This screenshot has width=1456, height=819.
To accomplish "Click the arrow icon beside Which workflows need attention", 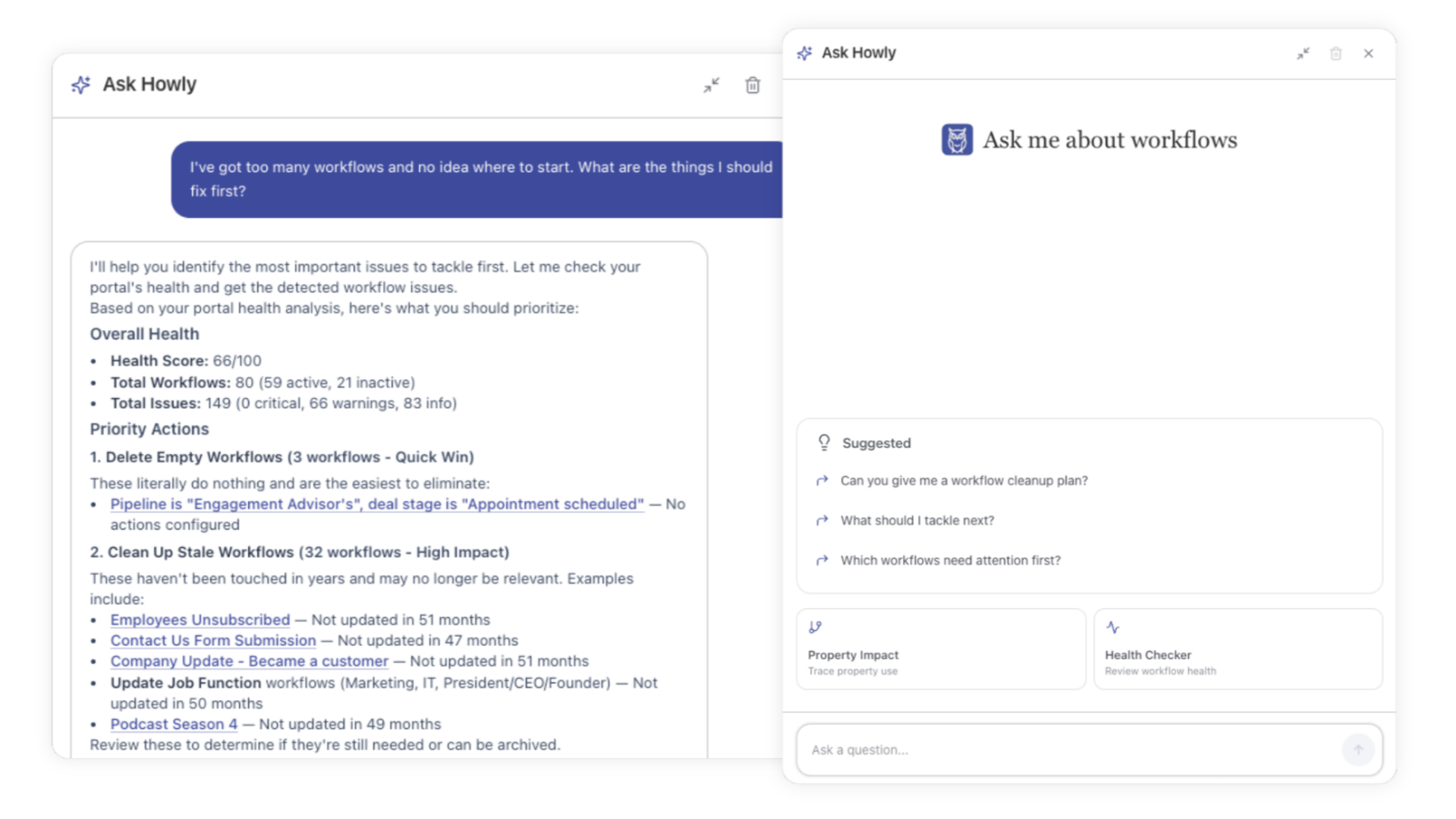I will 822,560.
